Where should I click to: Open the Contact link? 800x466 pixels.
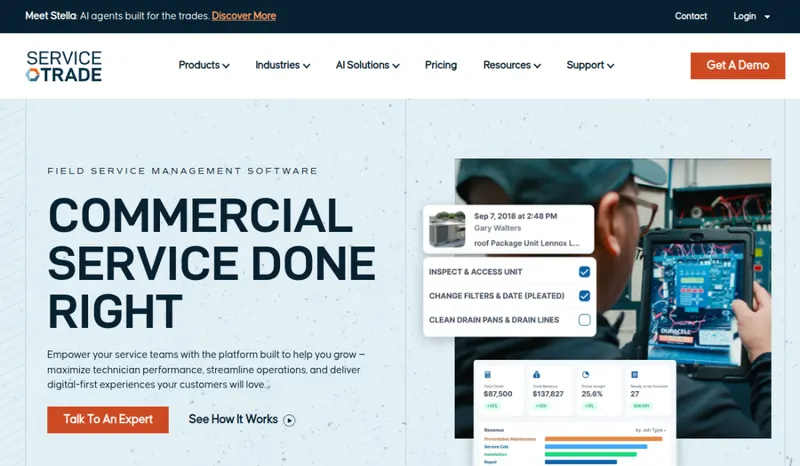point(691,16)
